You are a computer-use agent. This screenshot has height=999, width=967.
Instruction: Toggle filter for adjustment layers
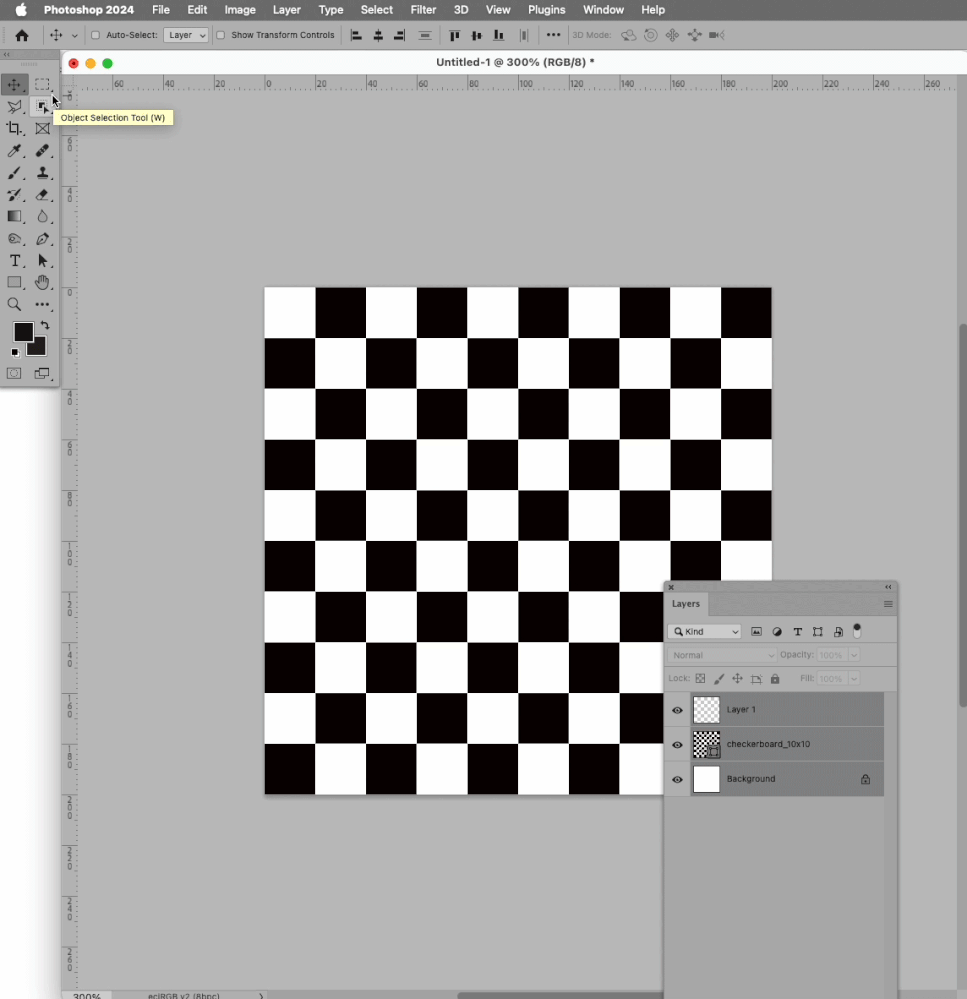coord(777,632)
